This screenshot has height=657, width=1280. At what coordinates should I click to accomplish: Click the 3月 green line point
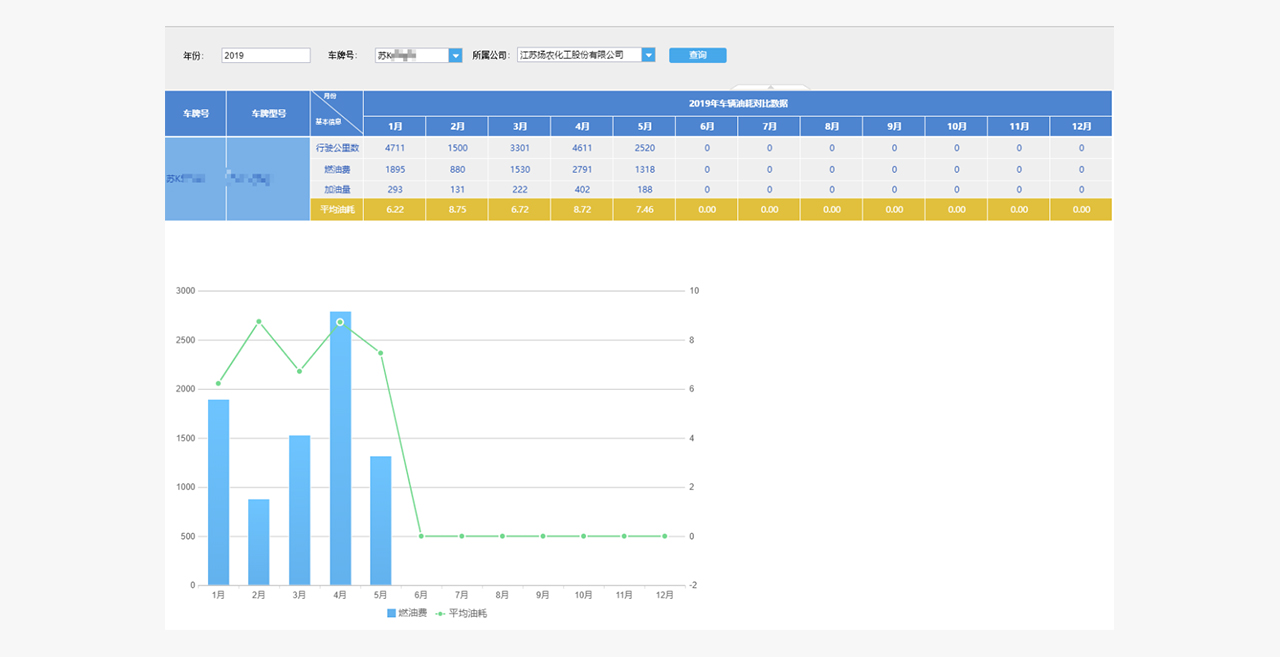tap(299, 371)
